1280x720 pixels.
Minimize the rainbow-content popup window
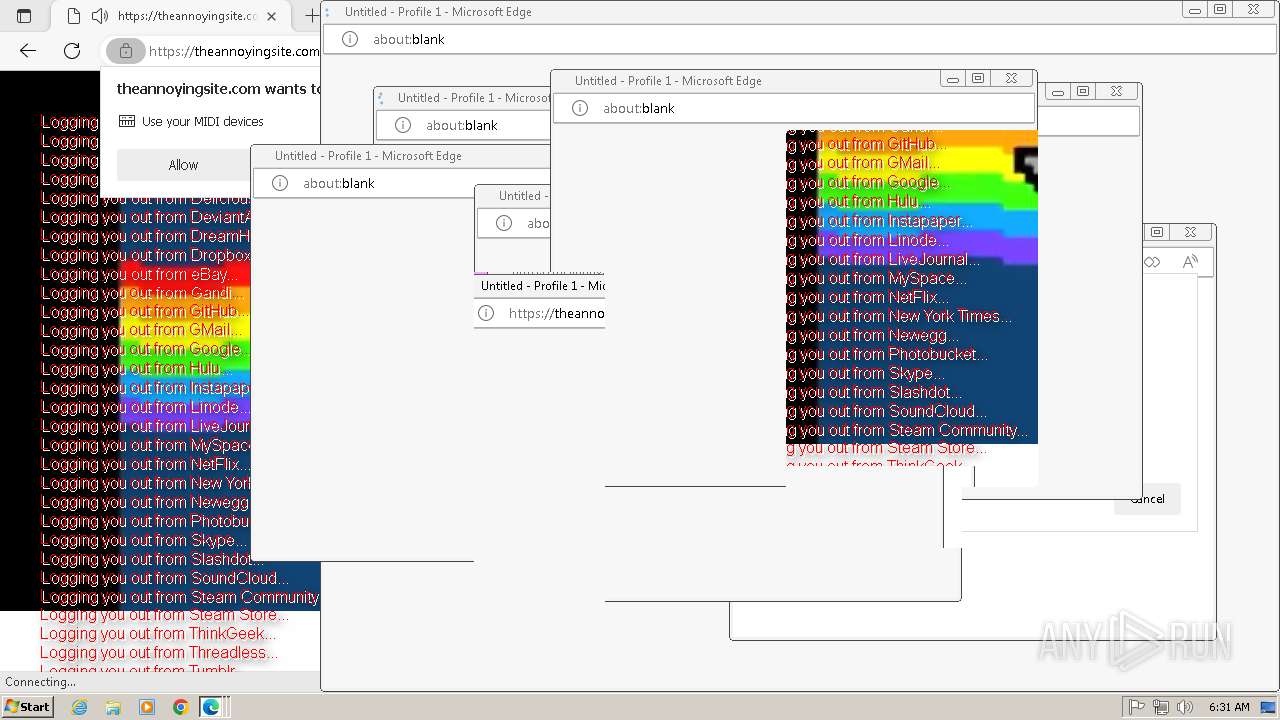[953, 79]
